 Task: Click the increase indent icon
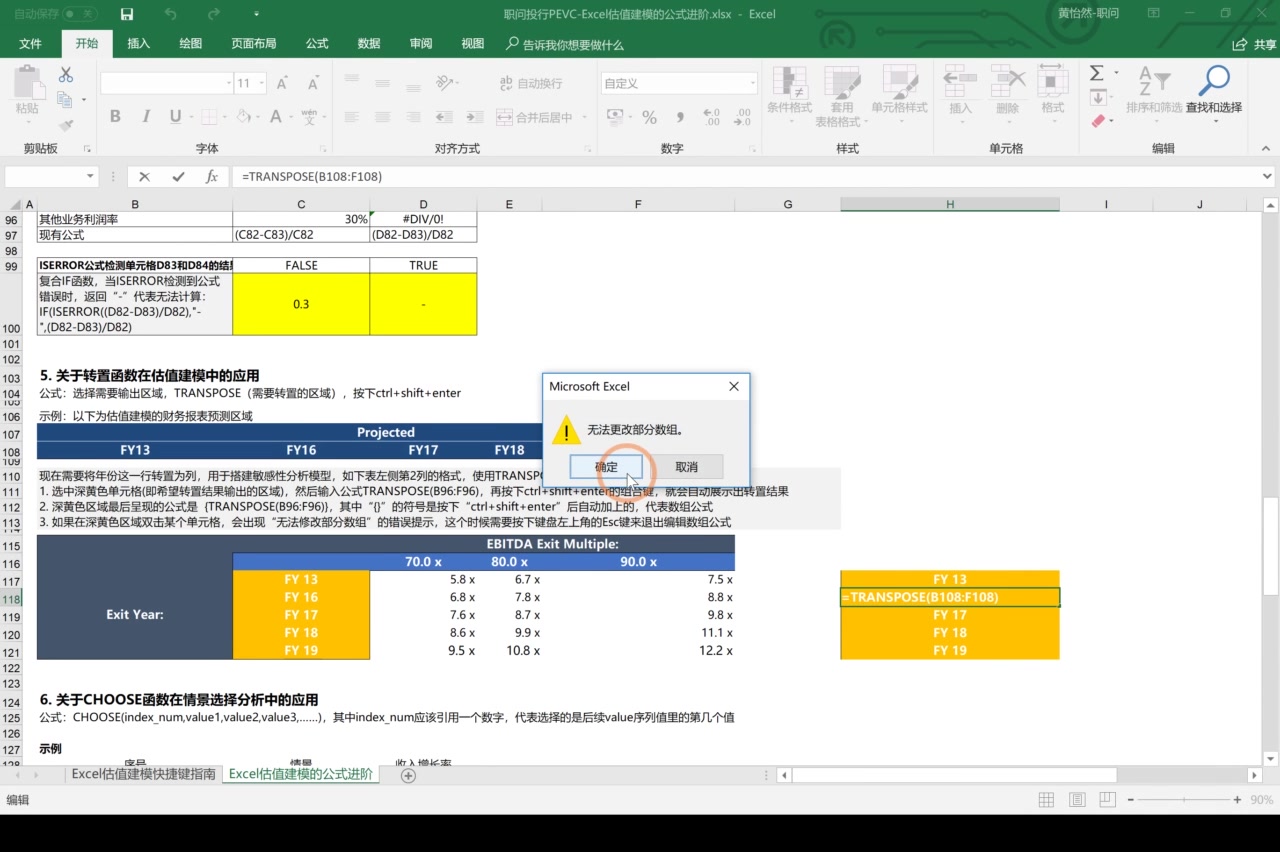pyautogui.click(x=474, y=117)
